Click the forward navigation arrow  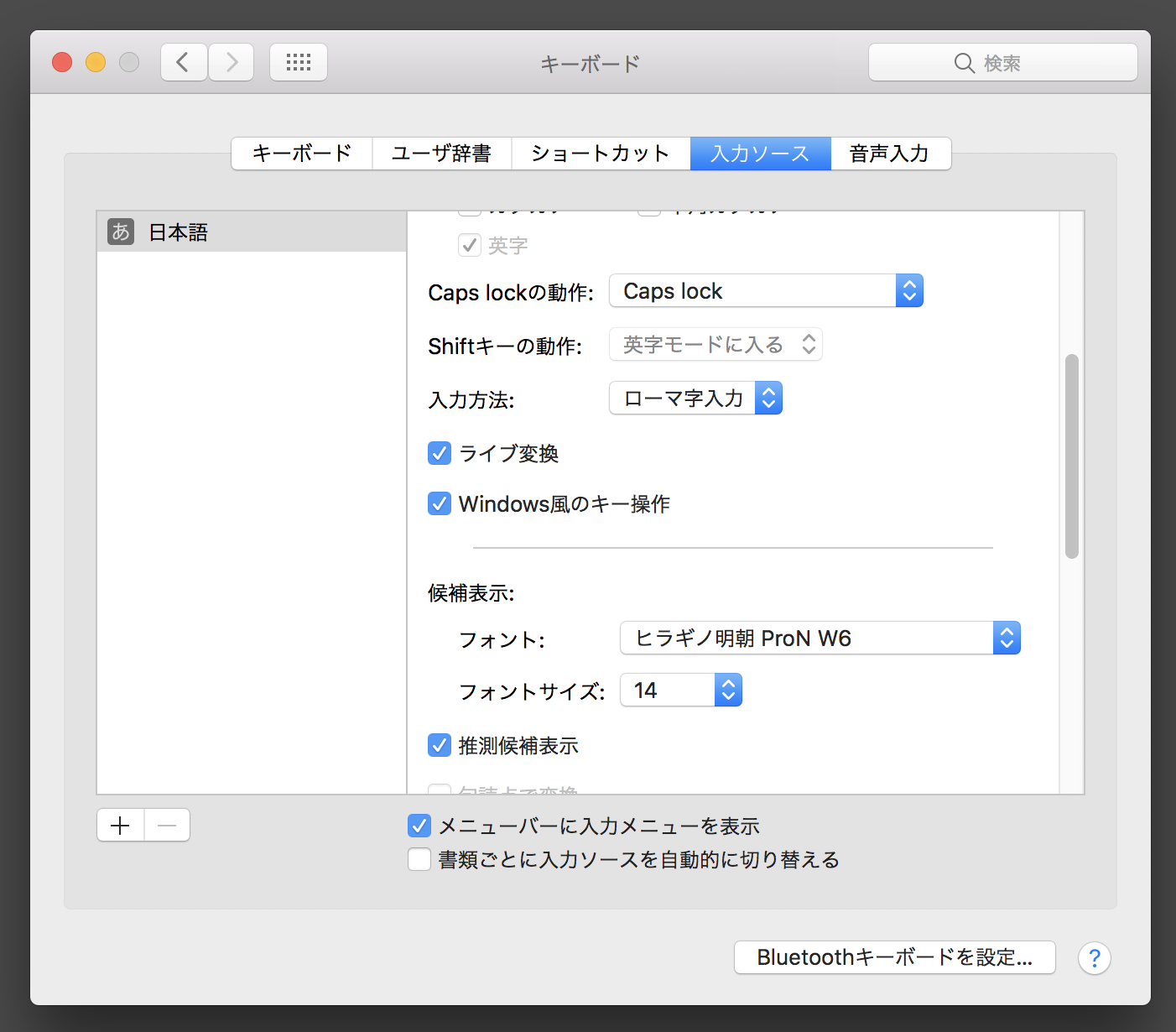(231, 61)
